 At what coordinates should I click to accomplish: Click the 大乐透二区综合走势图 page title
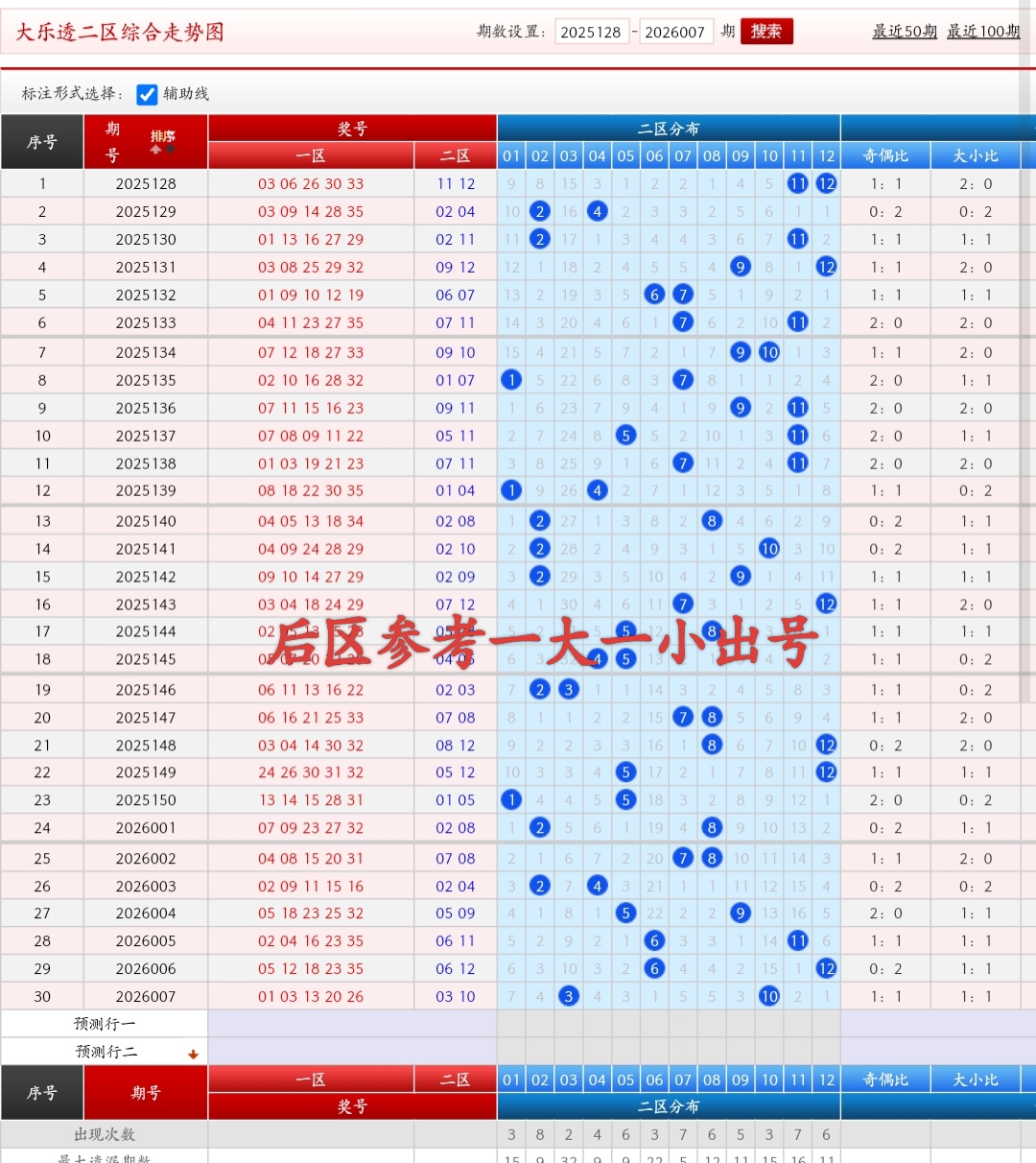coord(120,32)
